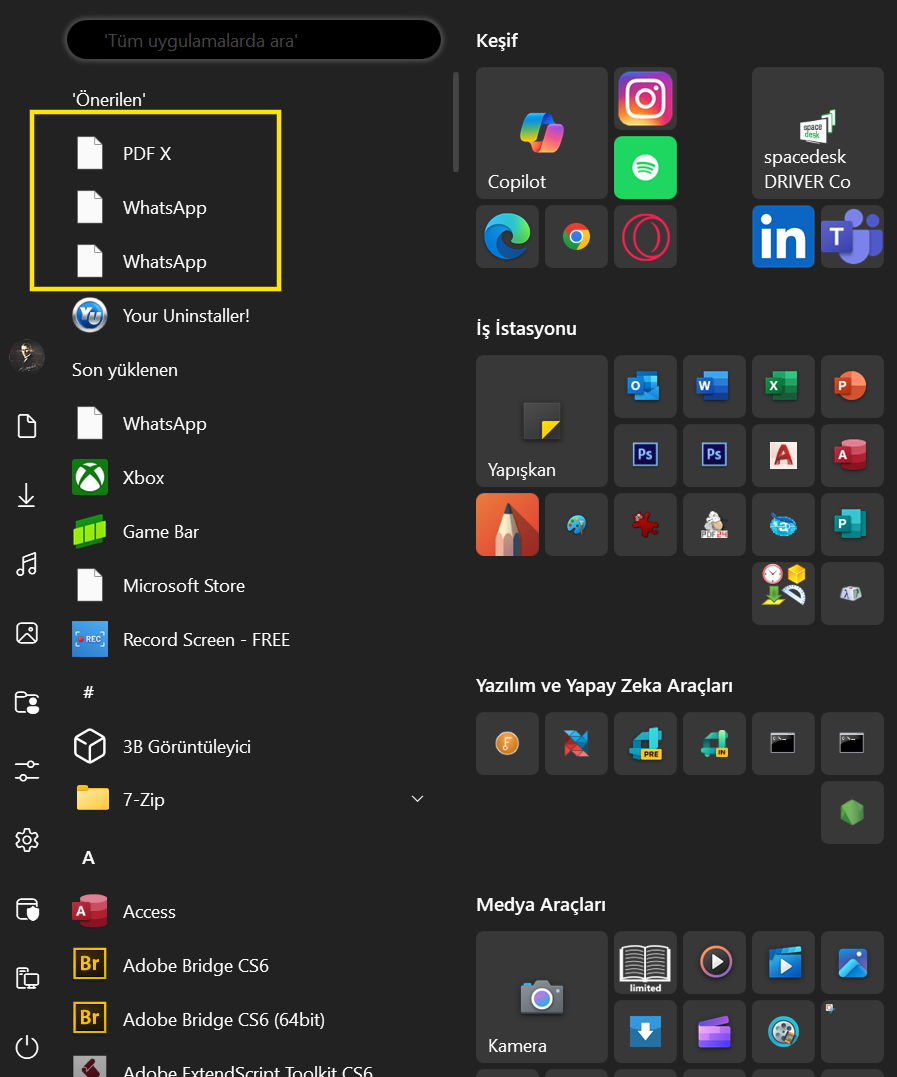Click the Power icon in the sidebar
The image size is (897, 1077).
(27, 1047)
